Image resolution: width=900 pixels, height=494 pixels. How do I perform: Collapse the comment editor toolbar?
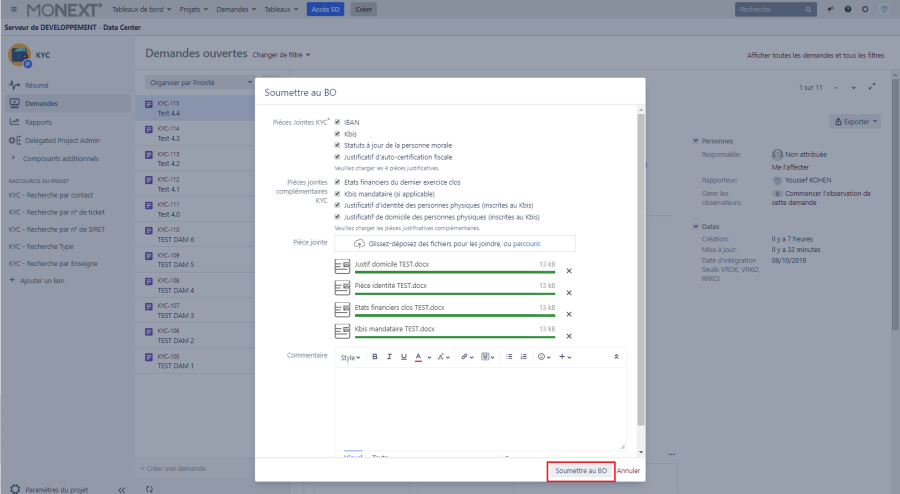(x=616, y=357)
